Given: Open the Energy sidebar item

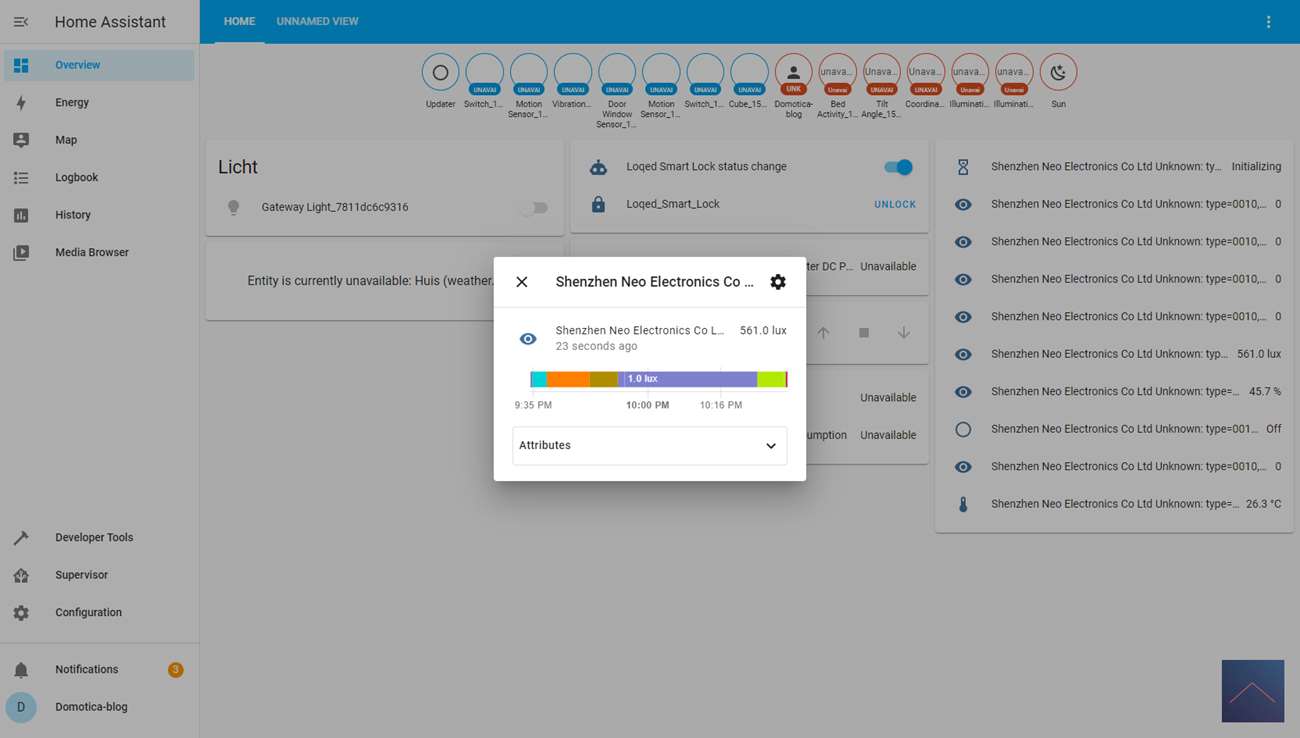Looking at the screenshot, I should tap(72, 103).
